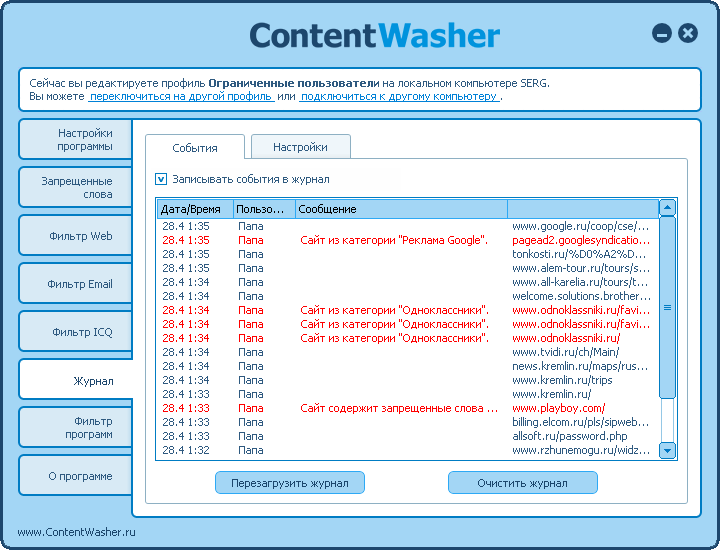Select the www.rzhunemogu.ru log entry

pyautogui.click(x=407, y=450)
